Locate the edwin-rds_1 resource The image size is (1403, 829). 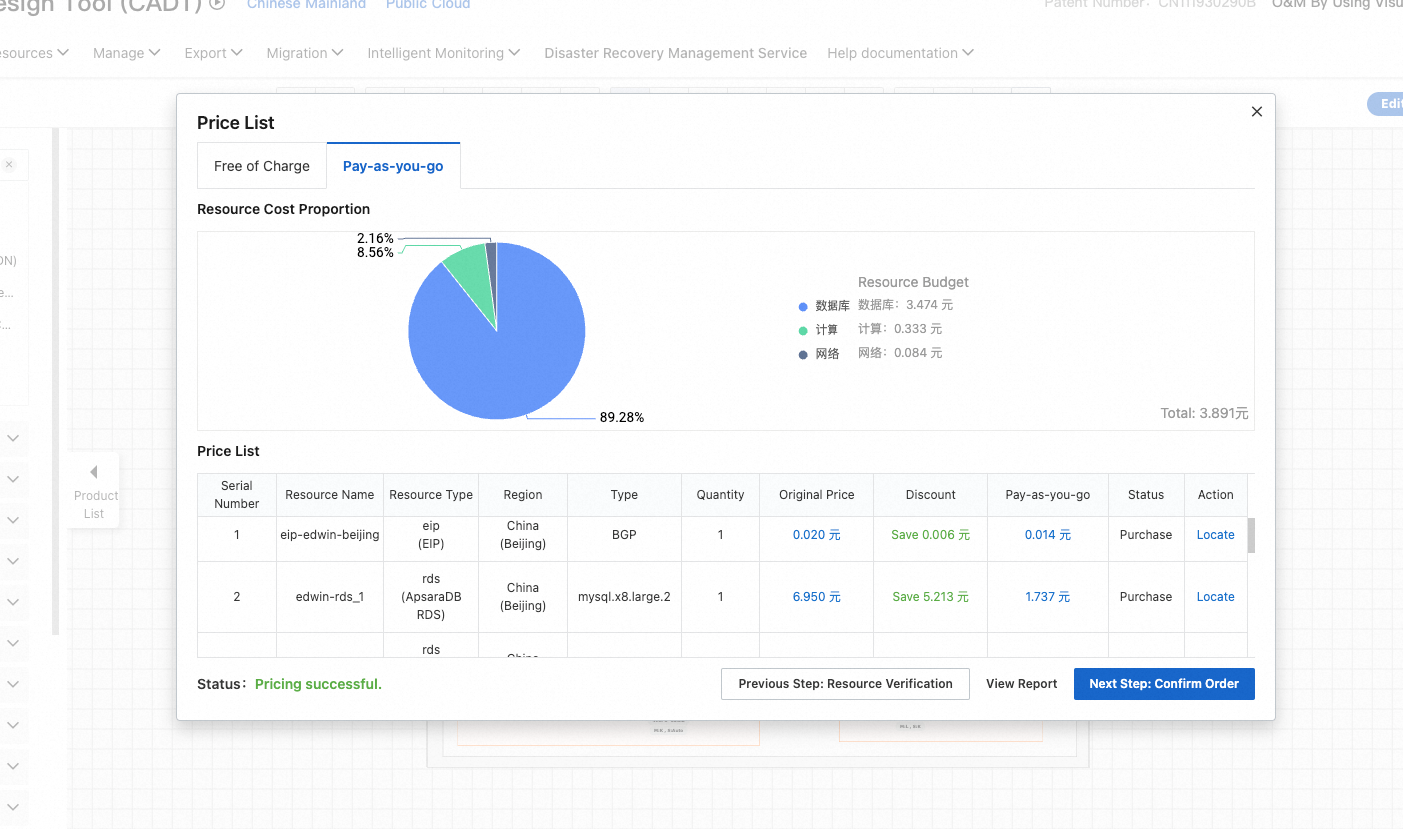coord(1215,597)
